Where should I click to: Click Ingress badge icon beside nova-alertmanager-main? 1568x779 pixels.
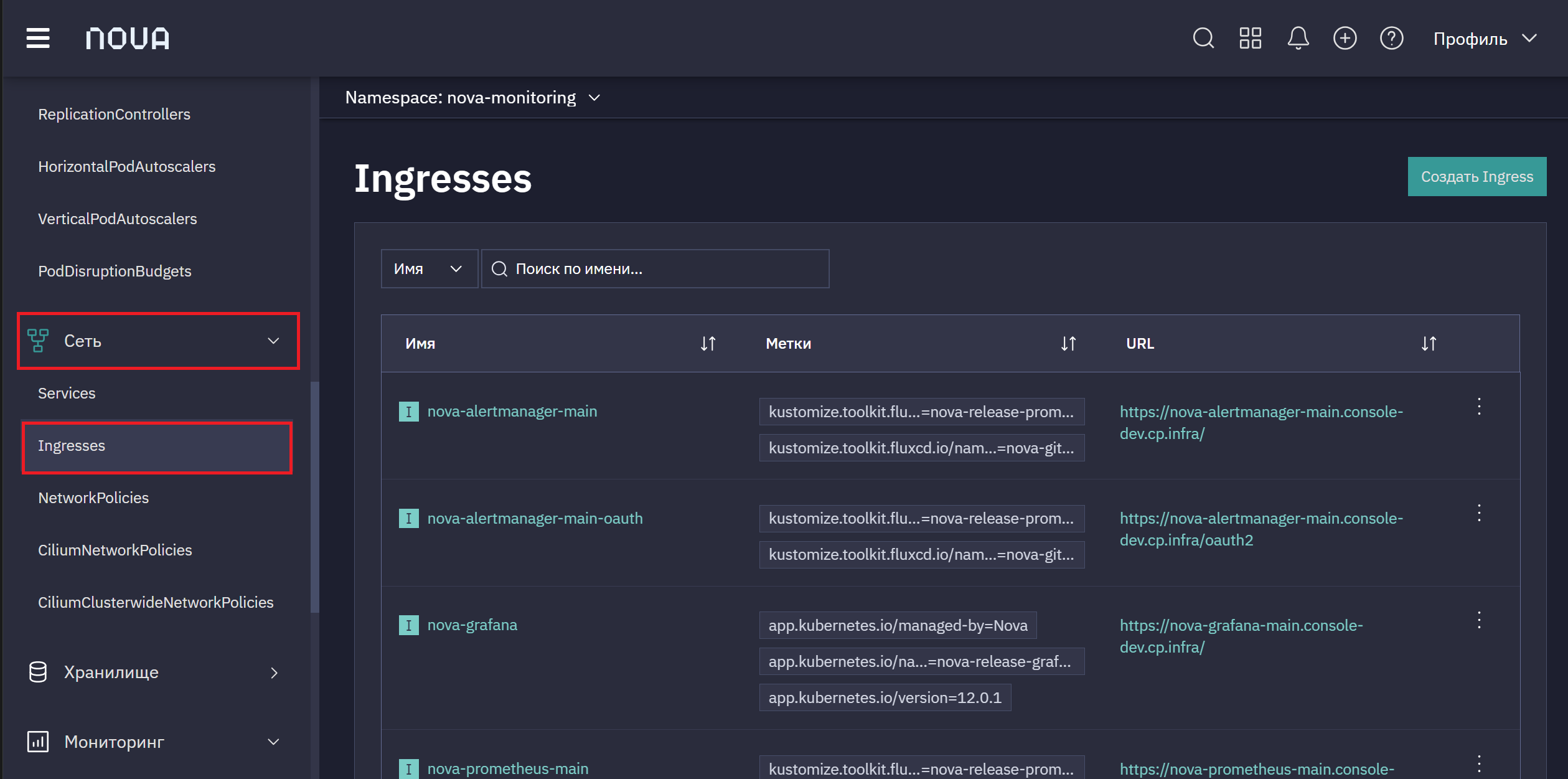coord(408,412)
